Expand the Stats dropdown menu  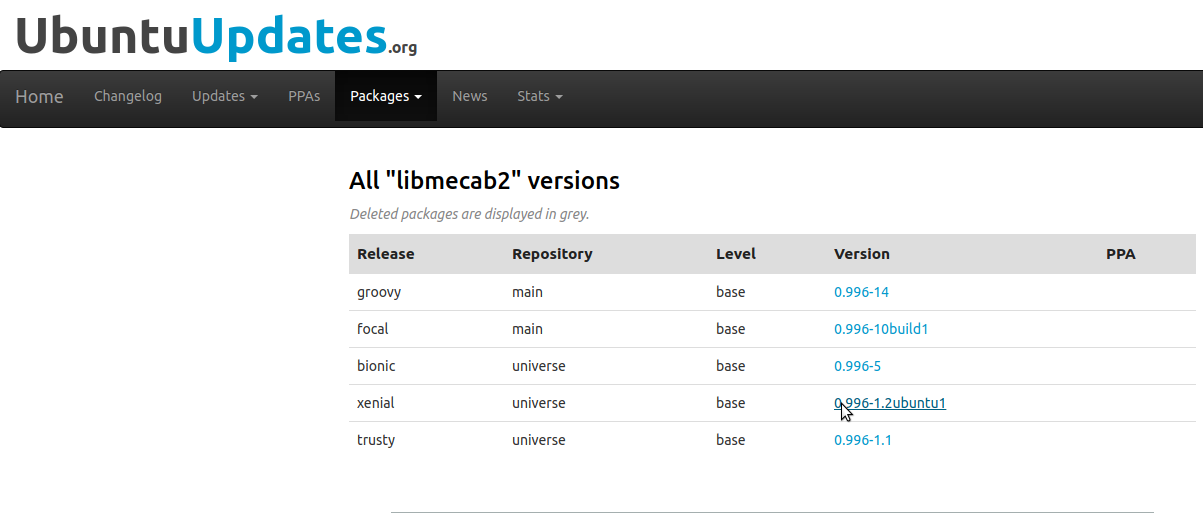coord(540,96)
